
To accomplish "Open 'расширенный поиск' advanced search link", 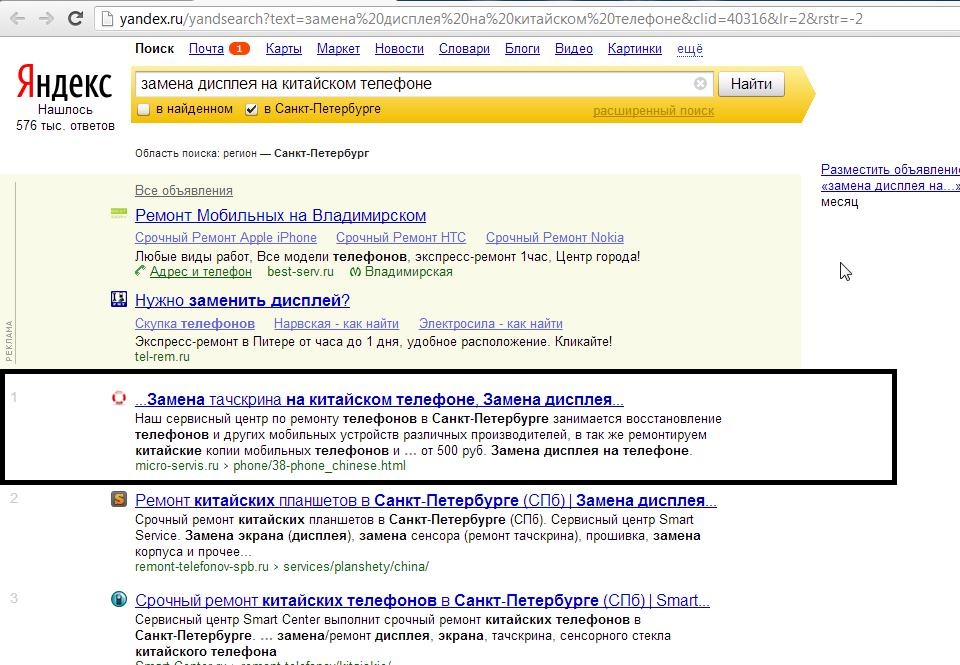I will point(653,111).
